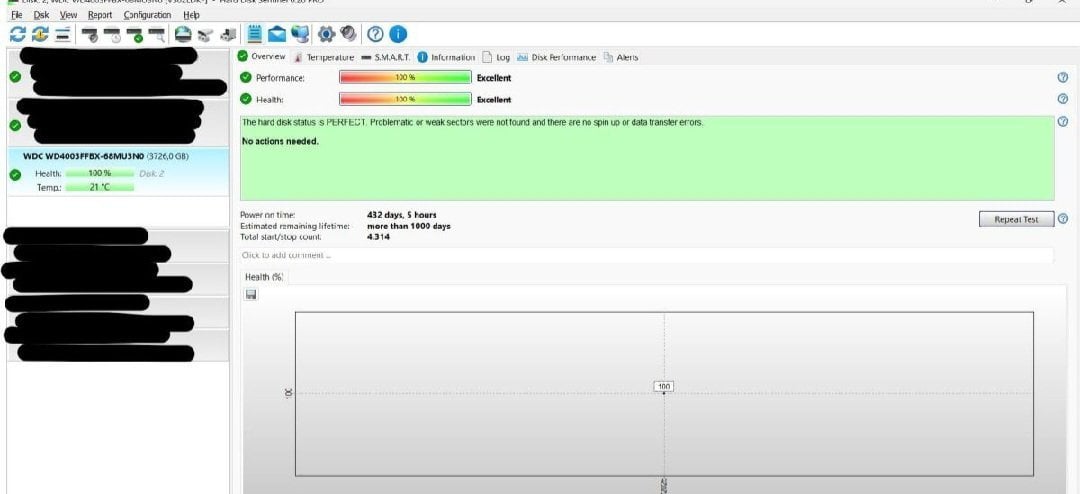Switch to the Log tab
The height and width of the screenshot is (494, 1080).
pos(497,57)
